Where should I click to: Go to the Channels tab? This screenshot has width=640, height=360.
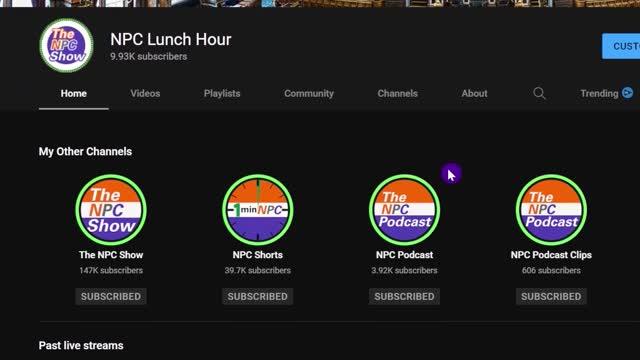398,93
